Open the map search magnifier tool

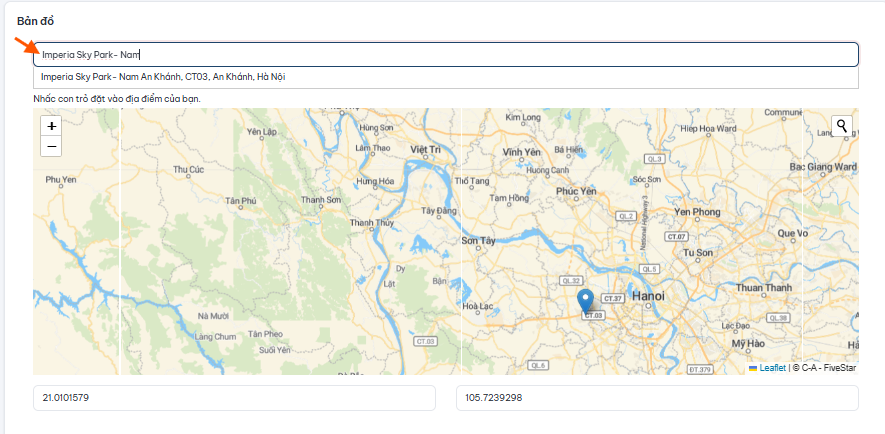coord(842,126)
